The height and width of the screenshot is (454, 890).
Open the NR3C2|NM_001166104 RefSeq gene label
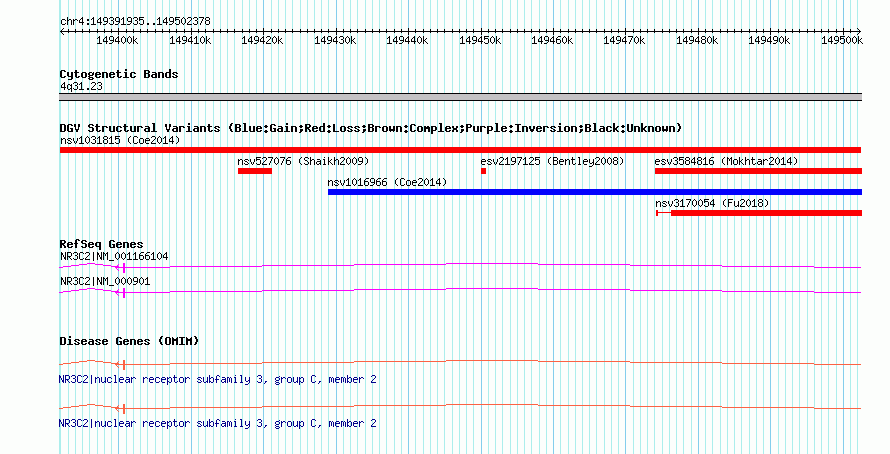pyautogui.click(x=114, y=257)
